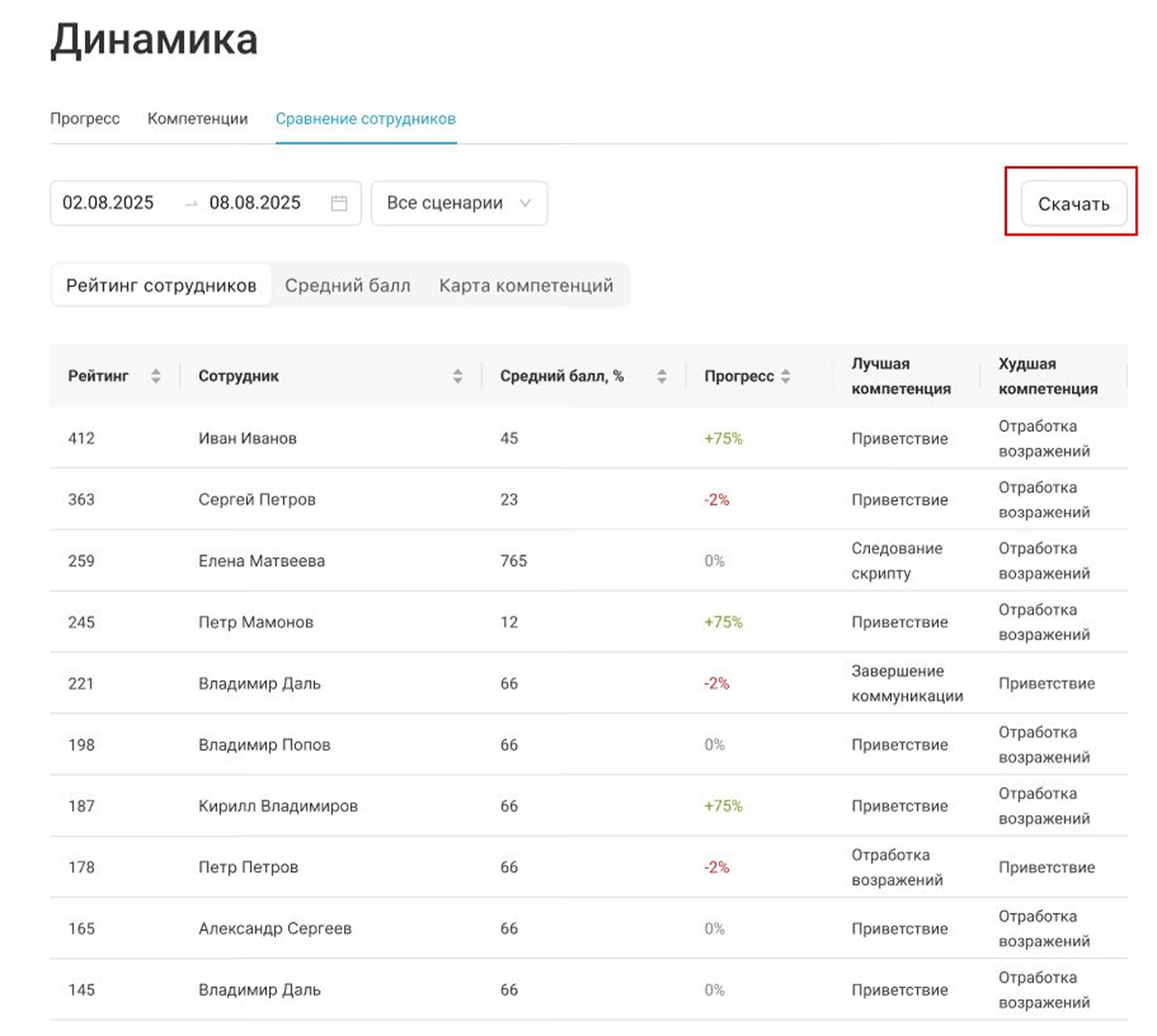Select employee Петр Петров
This screenshot has width=1157, height=1036.
[248, 868]
